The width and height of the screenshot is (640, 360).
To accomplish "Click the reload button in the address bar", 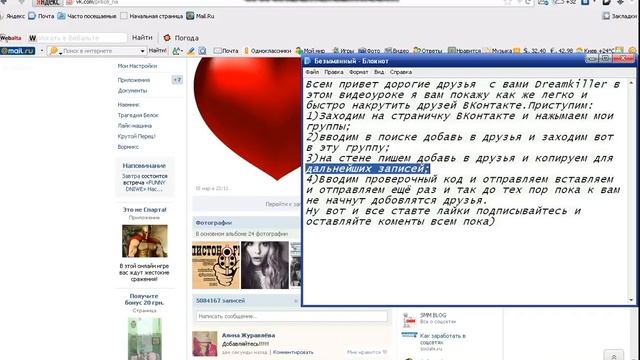I will 528,2.
